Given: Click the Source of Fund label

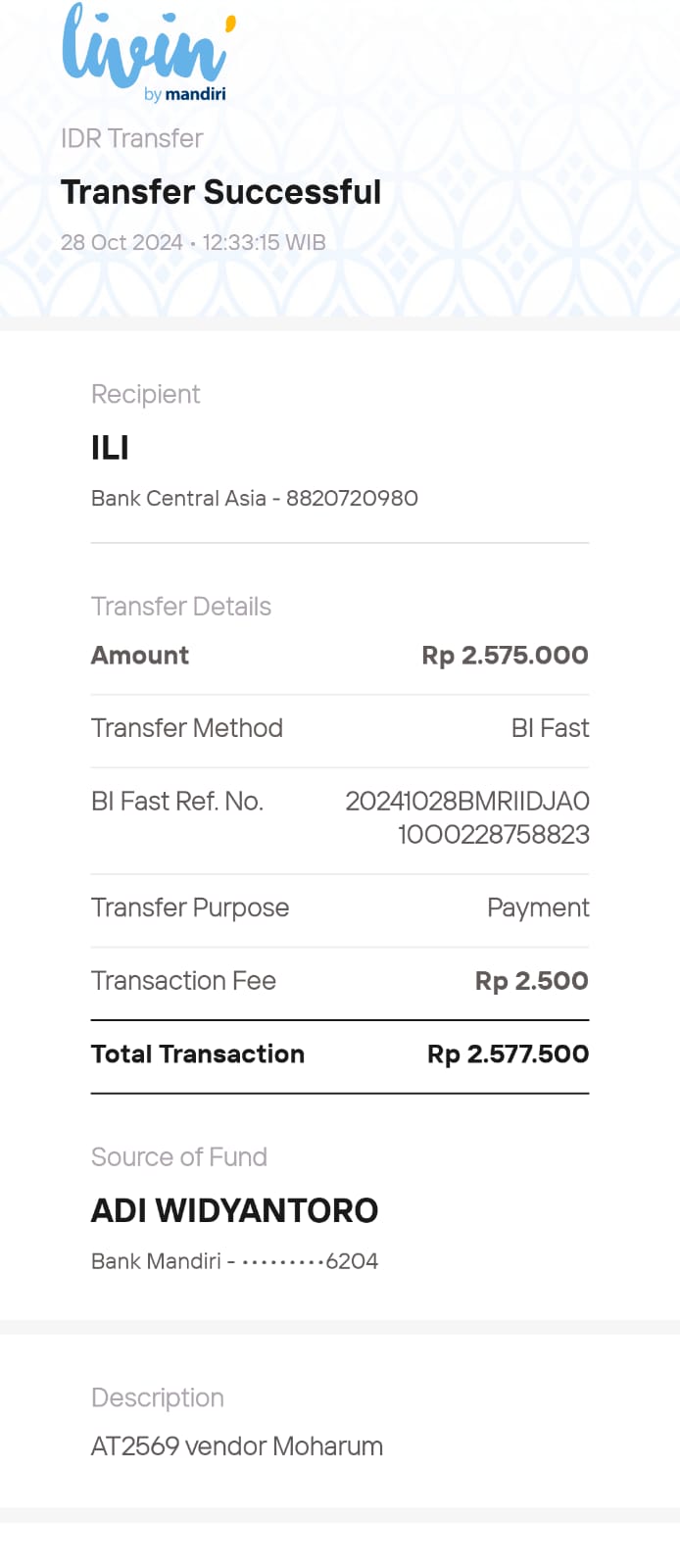Looking at the screenshot, I should pos(179,1157).
